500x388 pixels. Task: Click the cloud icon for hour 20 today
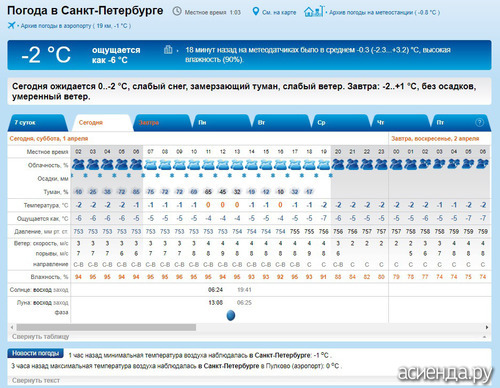pos(338,165)
